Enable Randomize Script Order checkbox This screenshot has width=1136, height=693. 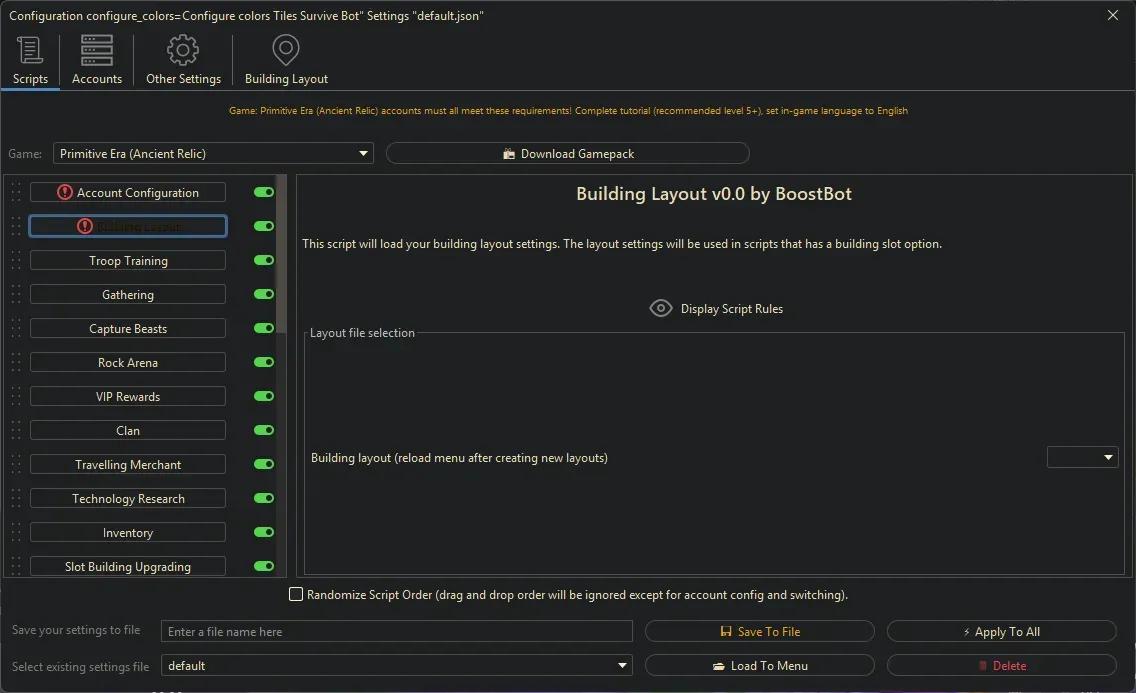[296, 594]
